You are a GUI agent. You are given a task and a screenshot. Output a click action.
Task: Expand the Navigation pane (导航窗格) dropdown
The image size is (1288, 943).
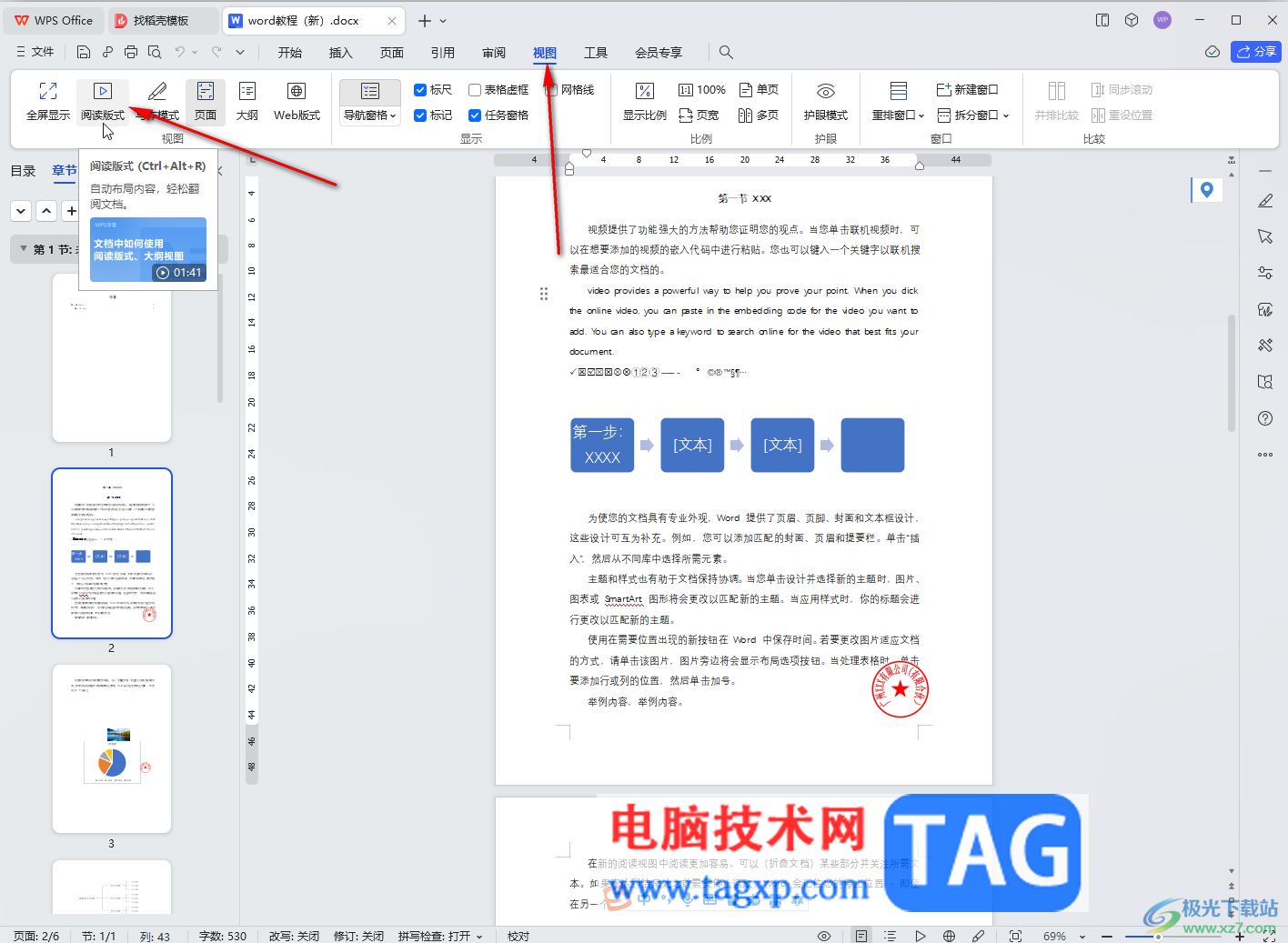[x=370, y=115]
